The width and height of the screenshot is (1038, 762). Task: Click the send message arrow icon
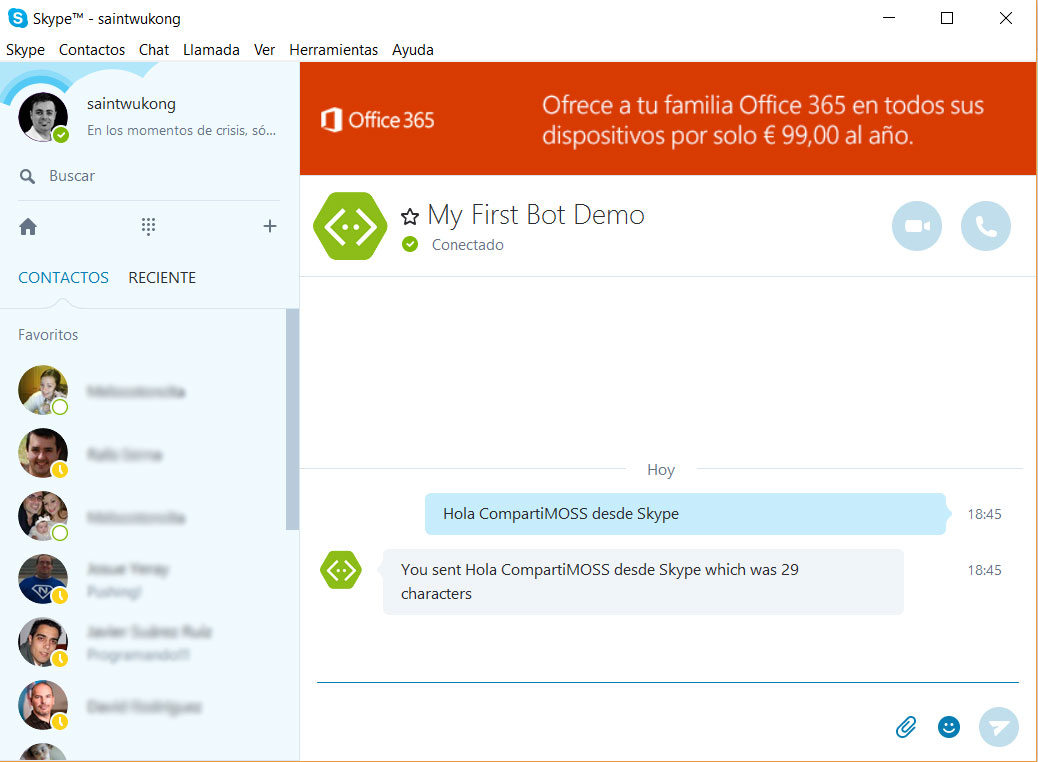[x=998, y=727]
